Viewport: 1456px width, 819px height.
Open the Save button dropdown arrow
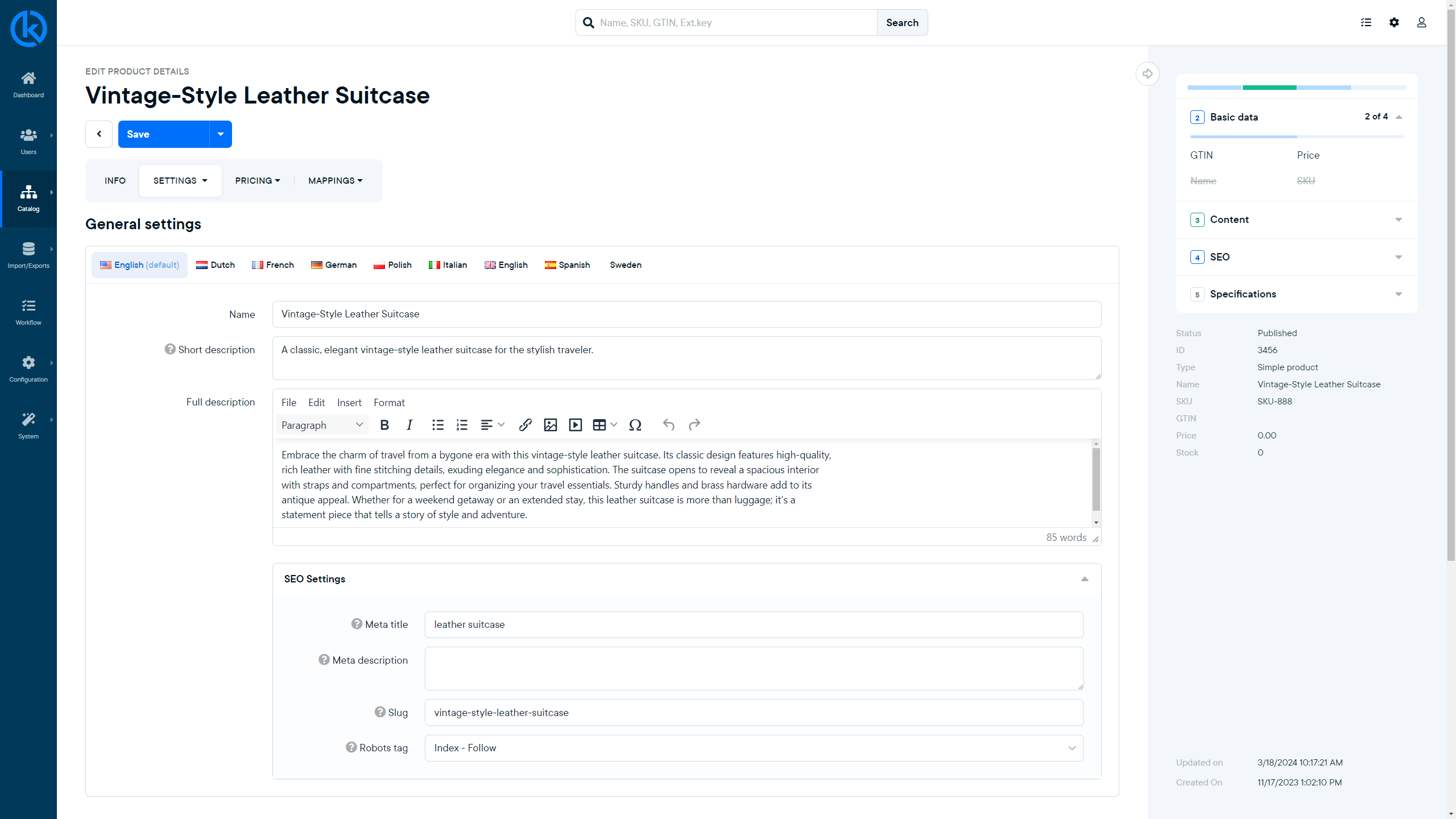point(221,134)
